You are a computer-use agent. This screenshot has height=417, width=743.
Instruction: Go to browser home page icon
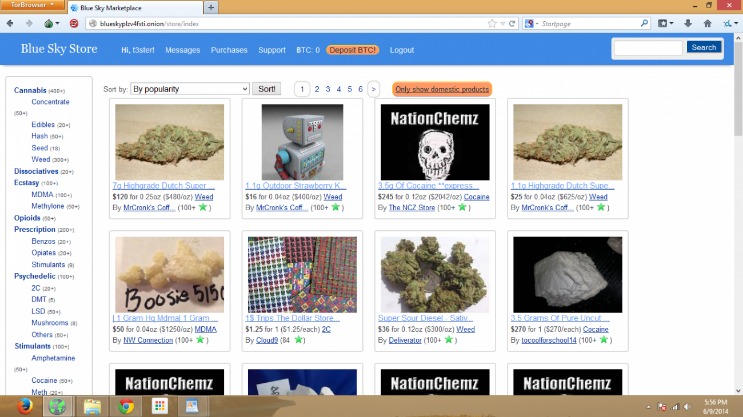pyautogui.click(x=707, y=23)
